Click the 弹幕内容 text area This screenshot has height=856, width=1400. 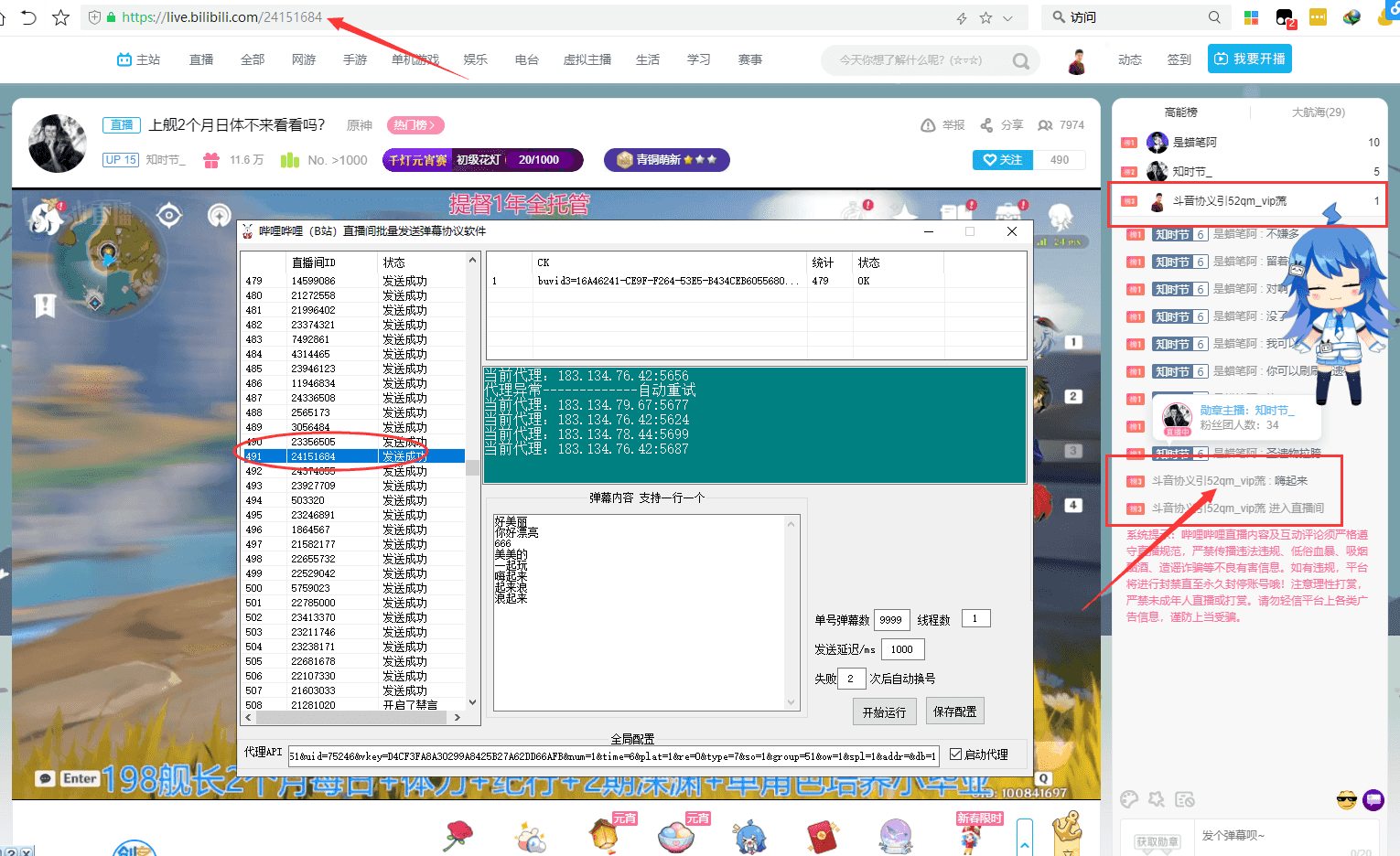[x=640, y=612]
